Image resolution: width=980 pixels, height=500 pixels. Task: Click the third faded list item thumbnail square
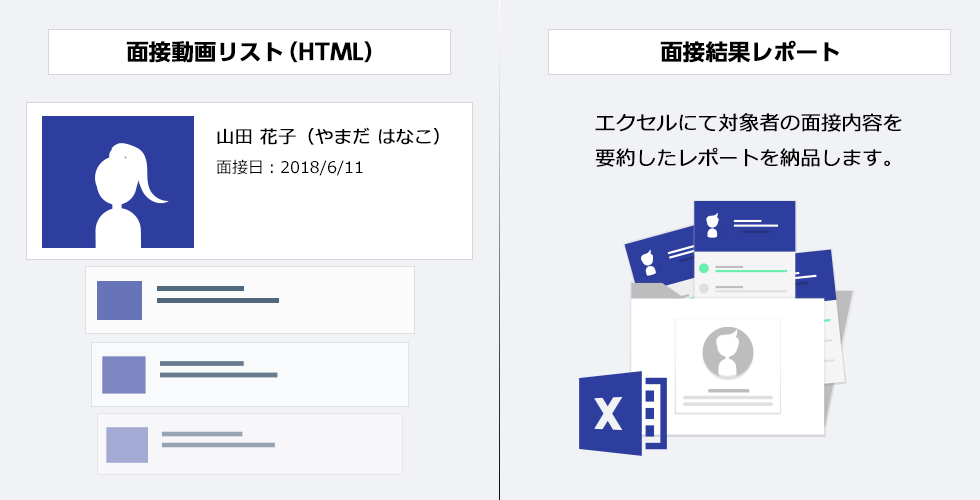(127, 445)
